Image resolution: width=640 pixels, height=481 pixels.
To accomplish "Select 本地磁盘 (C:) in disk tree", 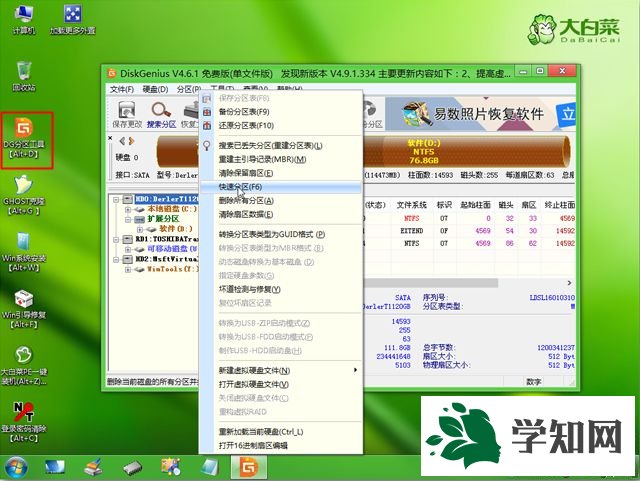I will coord(172,209).
